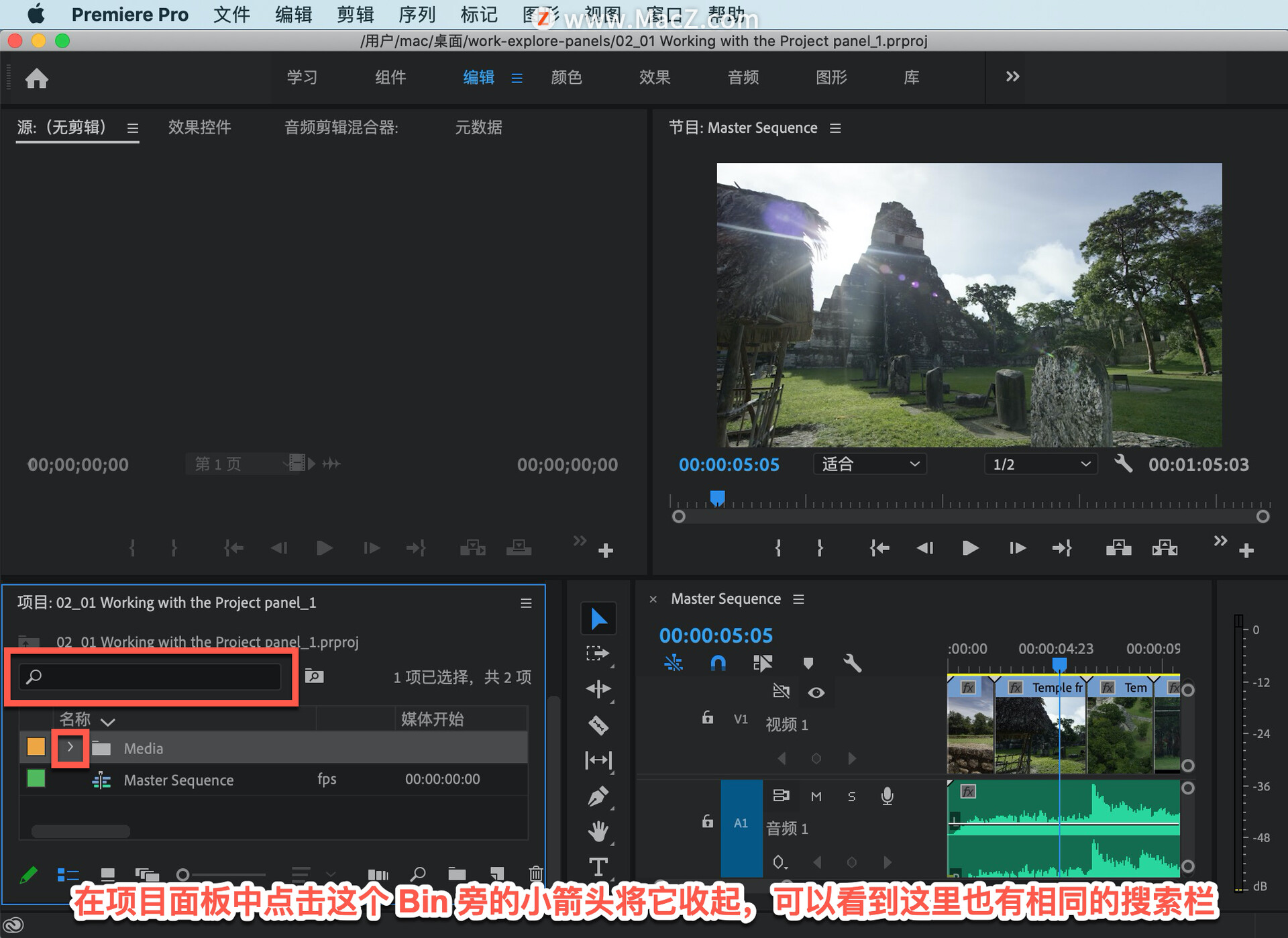The width and height of the screenshot is (1288, 938).
Task: Select the Ripple Edit tool
Action: [x=598, y=690]
